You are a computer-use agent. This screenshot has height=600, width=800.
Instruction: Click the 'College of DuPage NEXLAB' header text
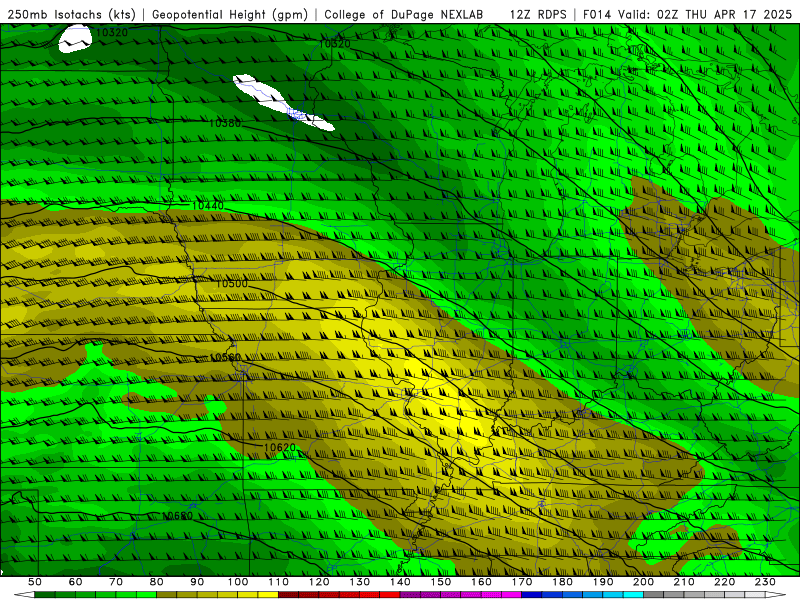tap(404, 15)
